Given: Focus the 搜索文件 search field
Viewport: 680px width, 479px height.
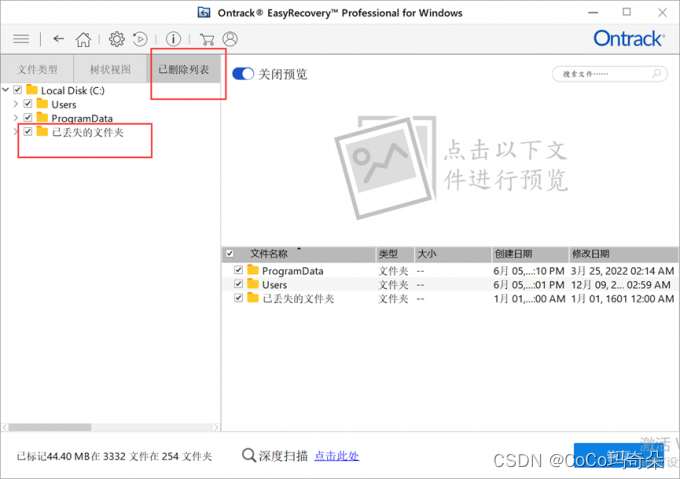Looking at the screenshot, I should (x=609, y=74).
